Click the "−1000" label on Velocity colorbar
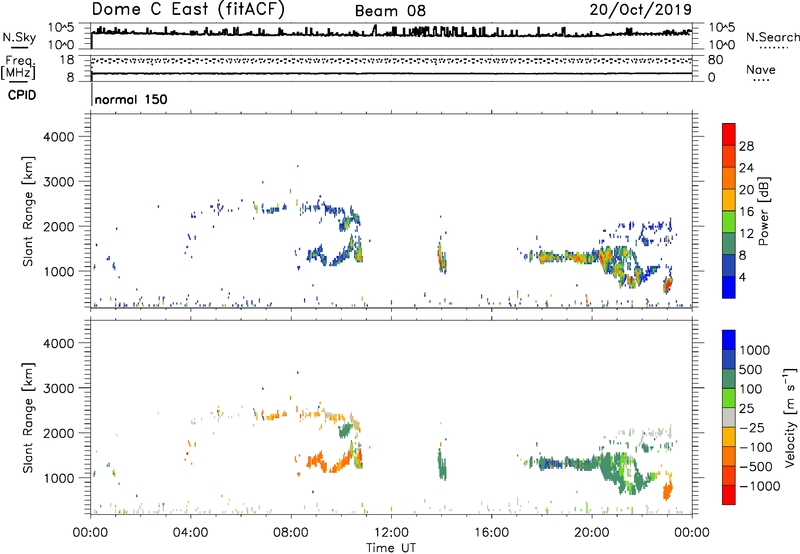 (760, 486)
